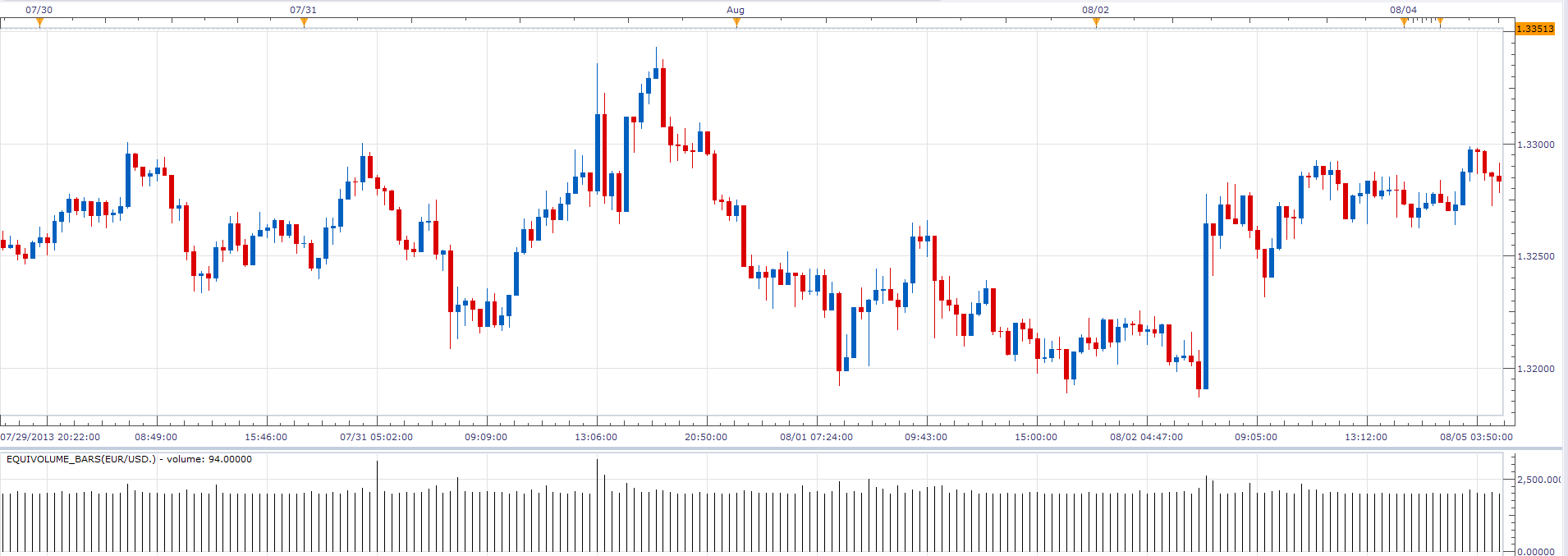
Task: Click the 08:49:00 time axis label
Action: tap(156, 437)
